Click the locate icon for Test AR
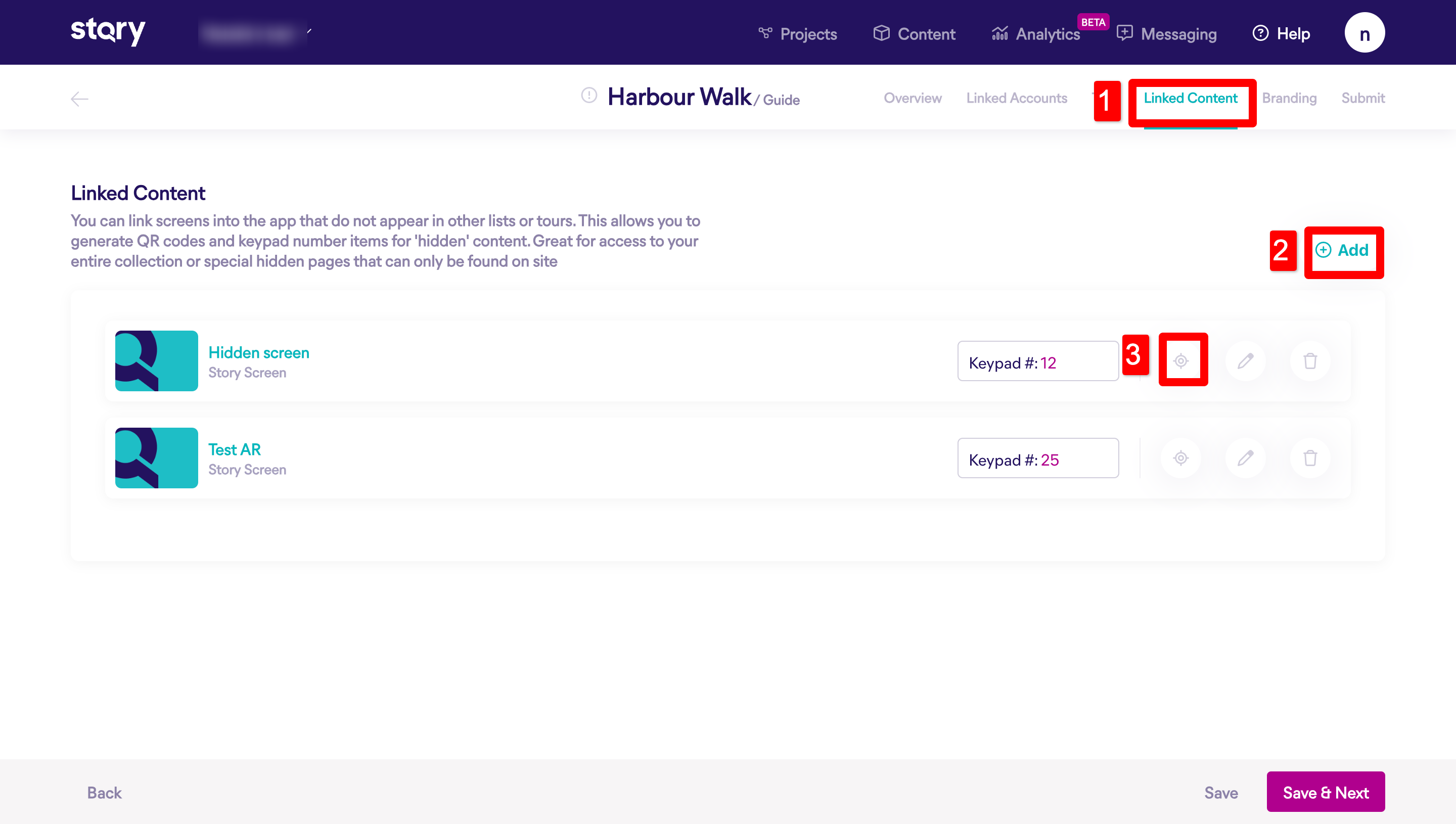 point(1181,458)
